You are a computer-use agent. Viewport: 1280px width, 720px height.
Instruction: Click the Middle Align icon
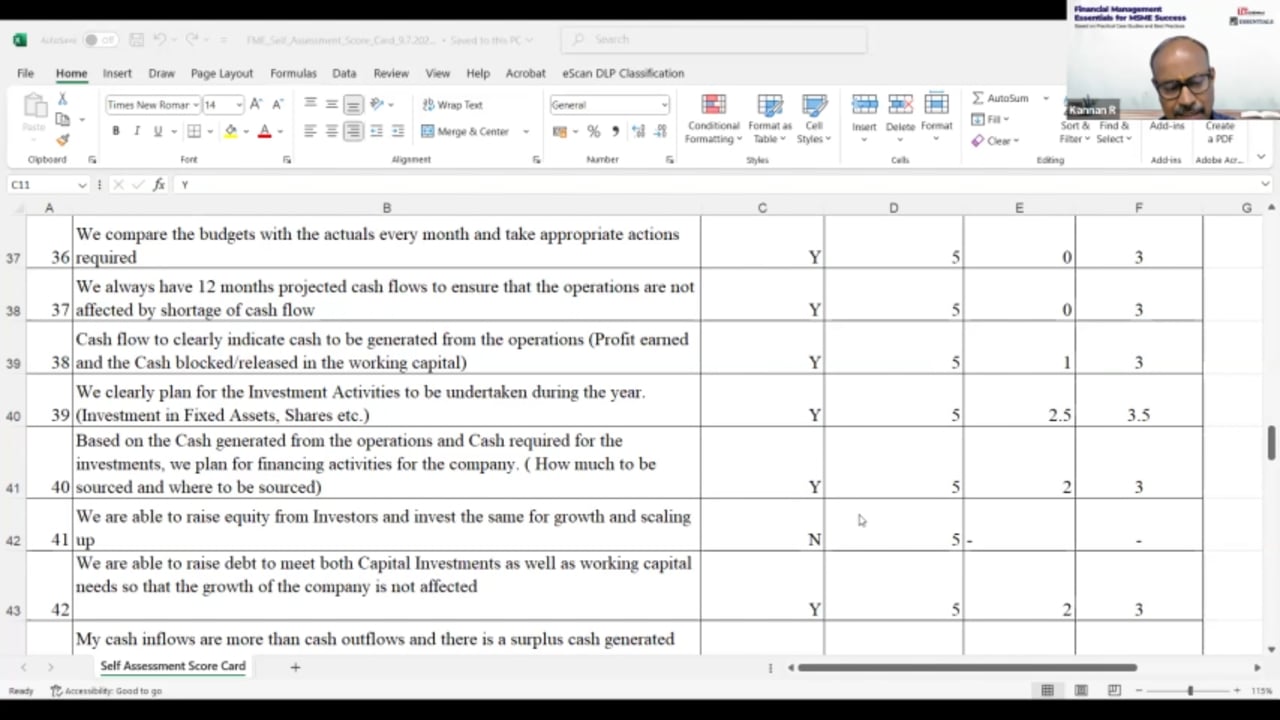pyautogui.click(x=331, y=104)
